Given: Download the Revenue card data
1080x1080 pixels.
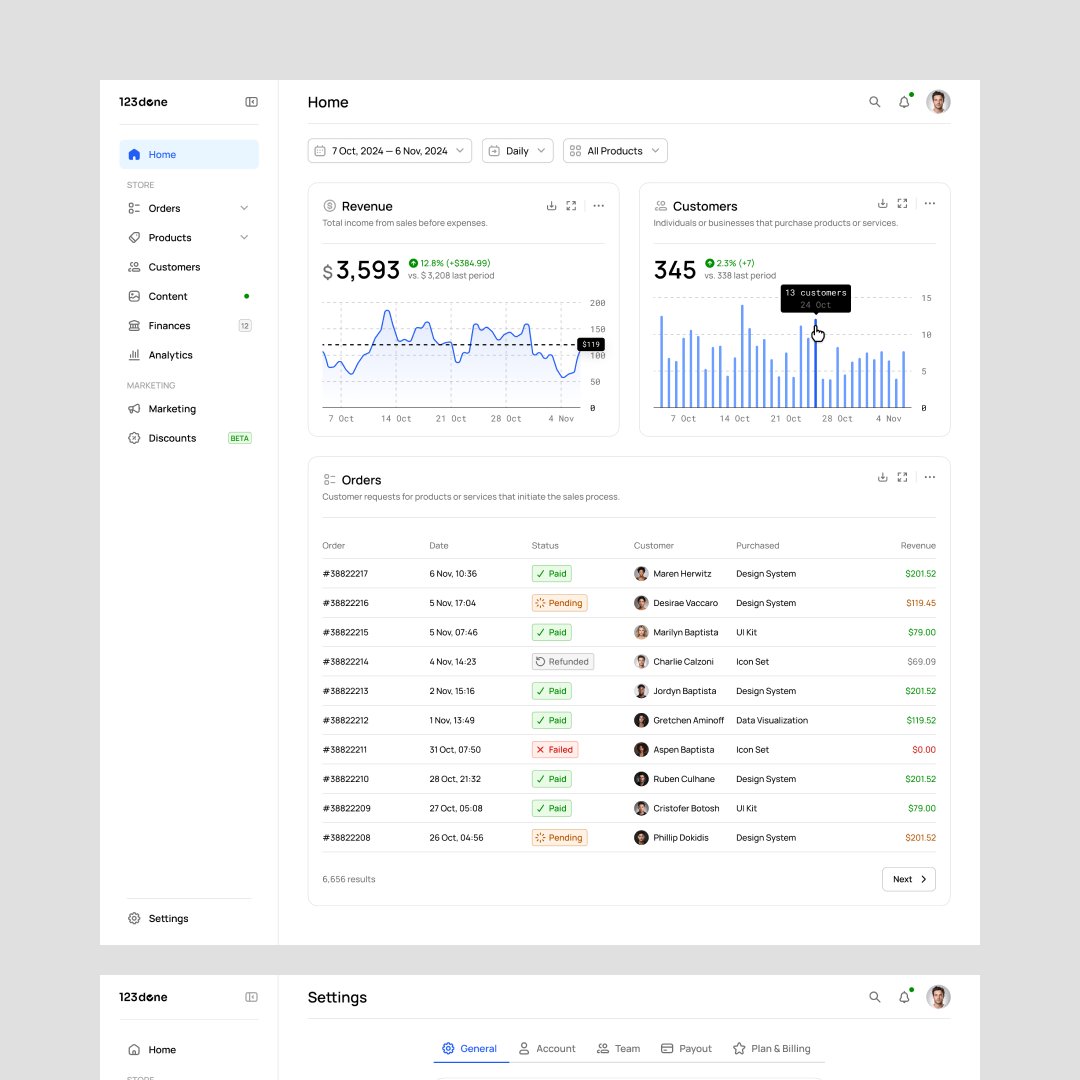Looking at the screenshot, I should 551,206.
